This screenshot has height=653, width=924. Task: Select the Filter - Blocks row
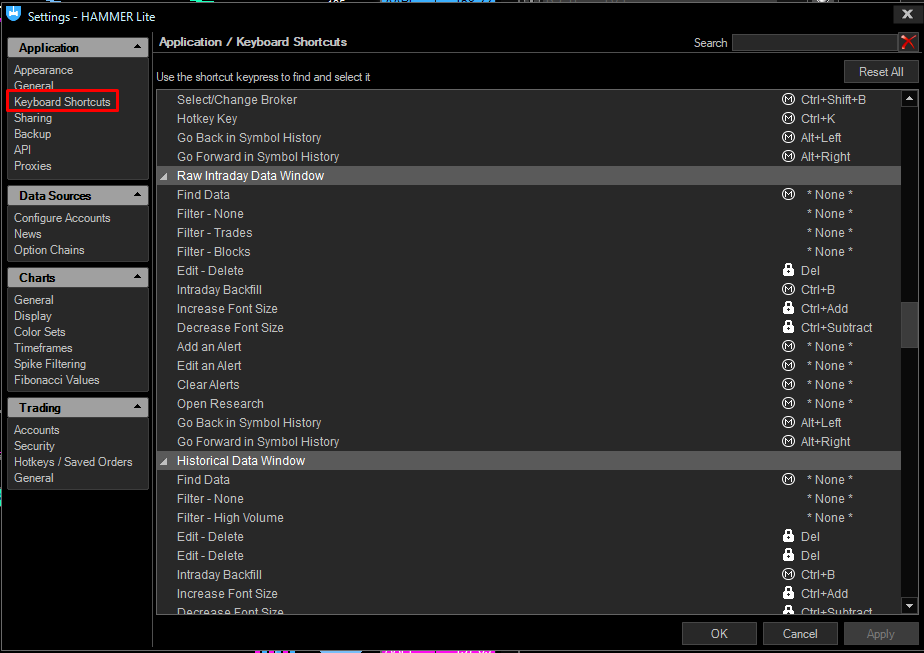point(529,252)
